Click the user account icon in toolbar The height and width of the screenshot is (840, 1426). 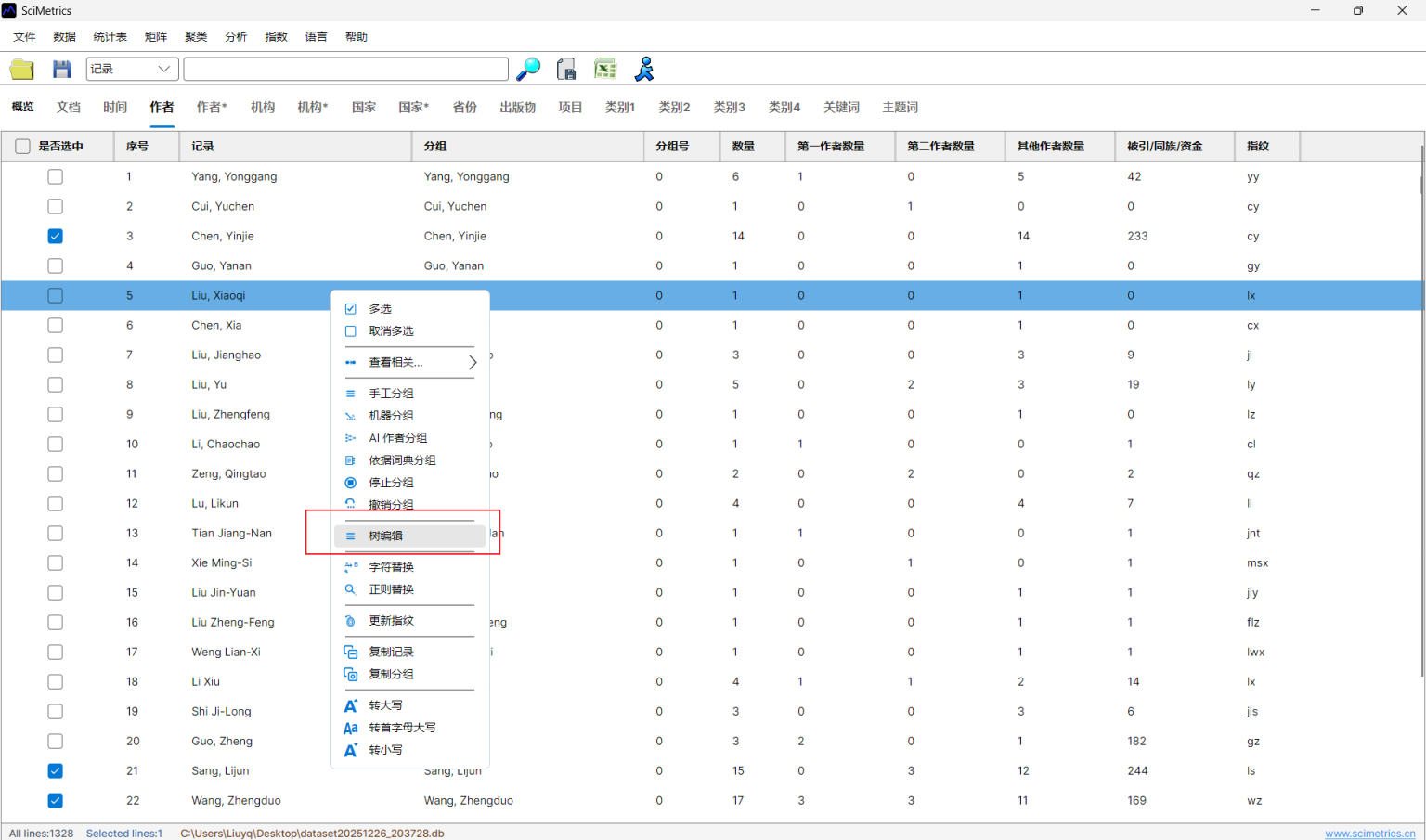644,69
